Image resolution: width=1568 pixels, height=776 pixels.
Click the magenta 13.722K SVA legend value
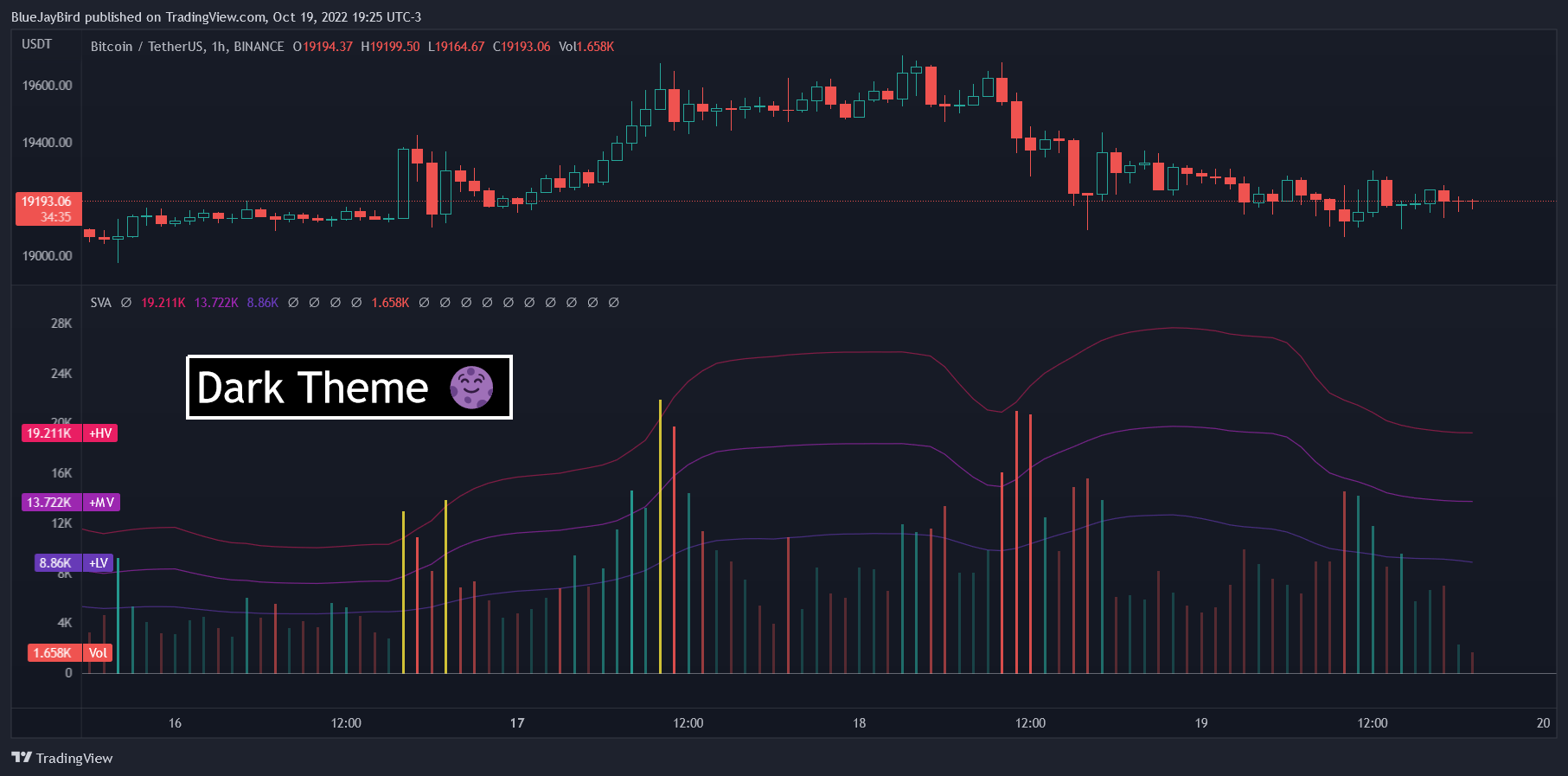pos(216,303)
